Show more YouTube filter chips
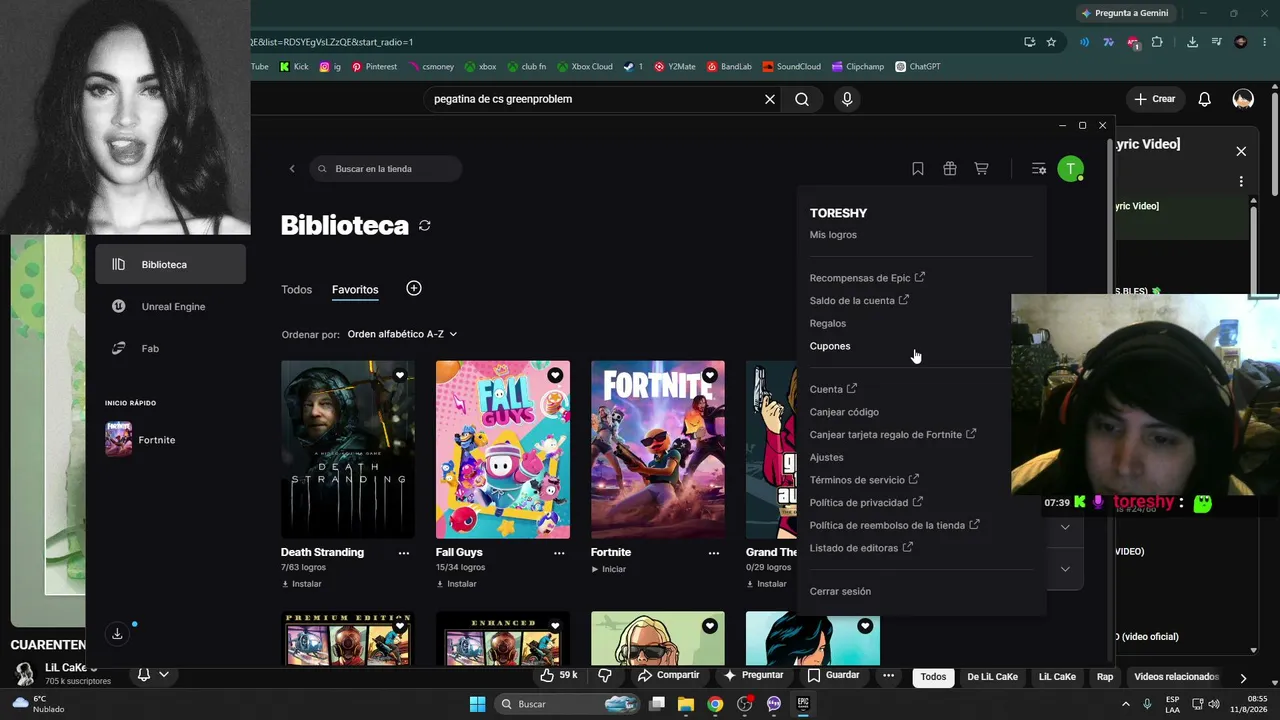 tap(1243, 677)
